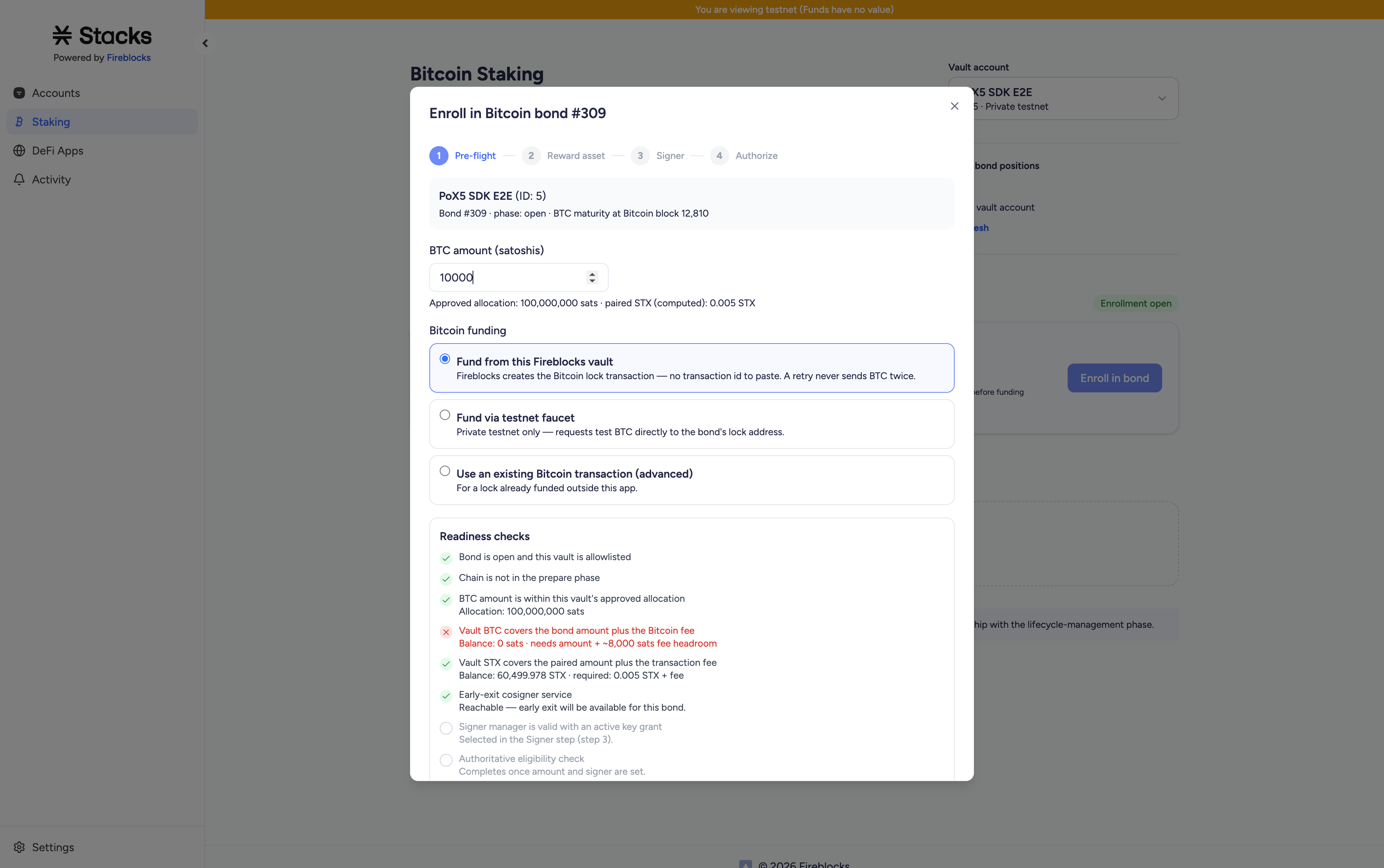Go to step 4 Authorize
Viewport: 1384px width, 868px height.
coord(744,156)
